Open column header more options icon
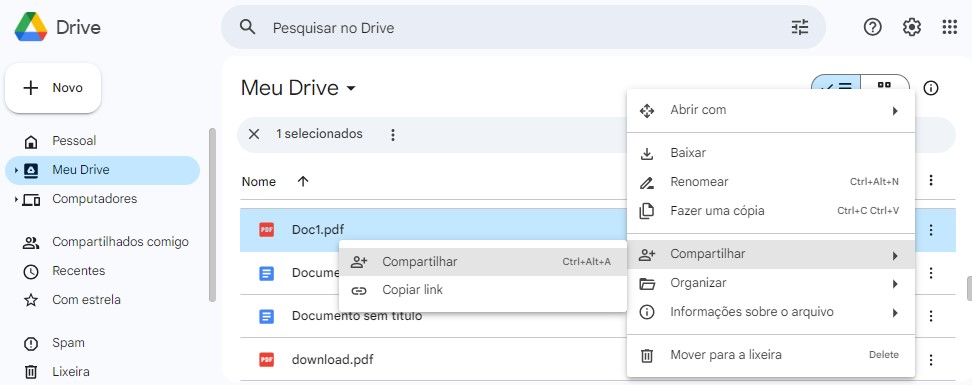Image resolution: width=972 pixels, height=385 pixels. [x=930, y=180]
